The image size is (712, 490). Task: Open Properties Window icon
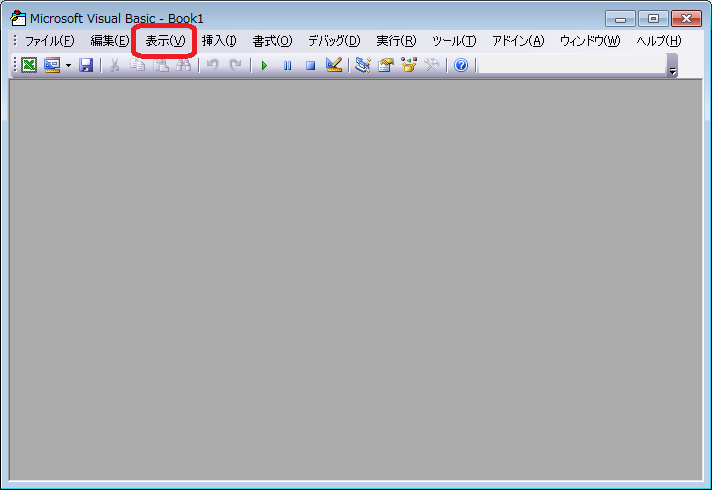coord(386,65)
